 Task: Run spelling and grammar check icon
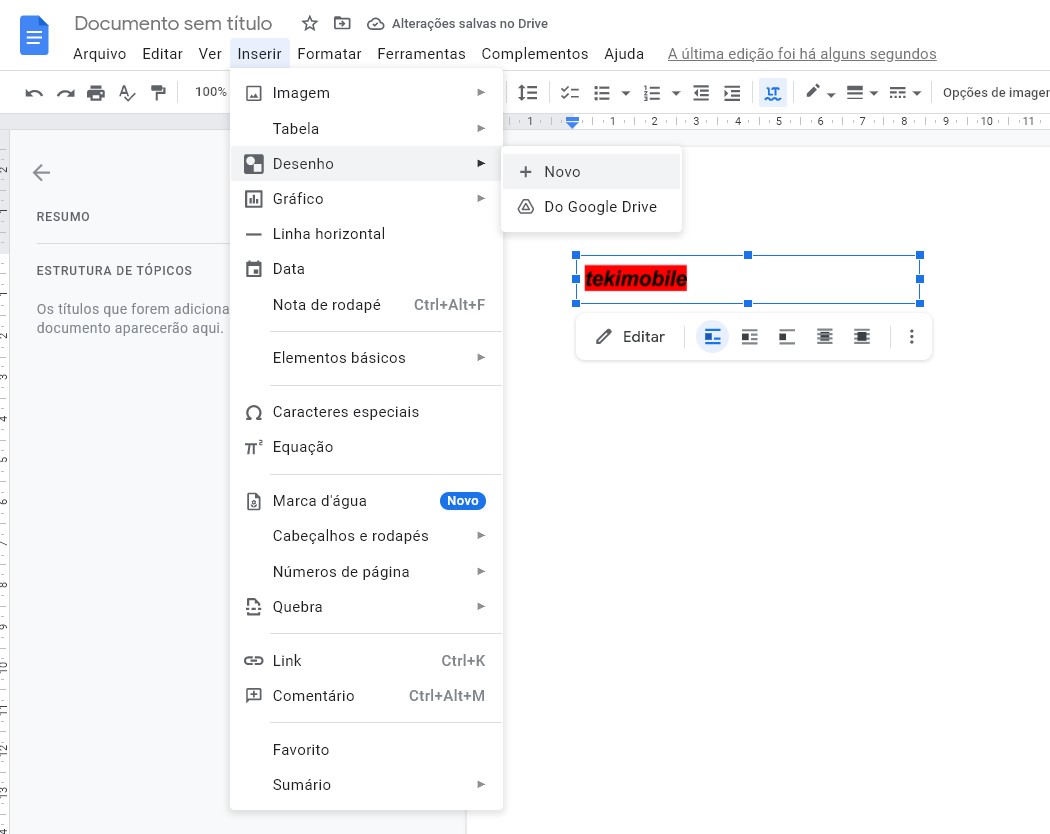[127, 92]
